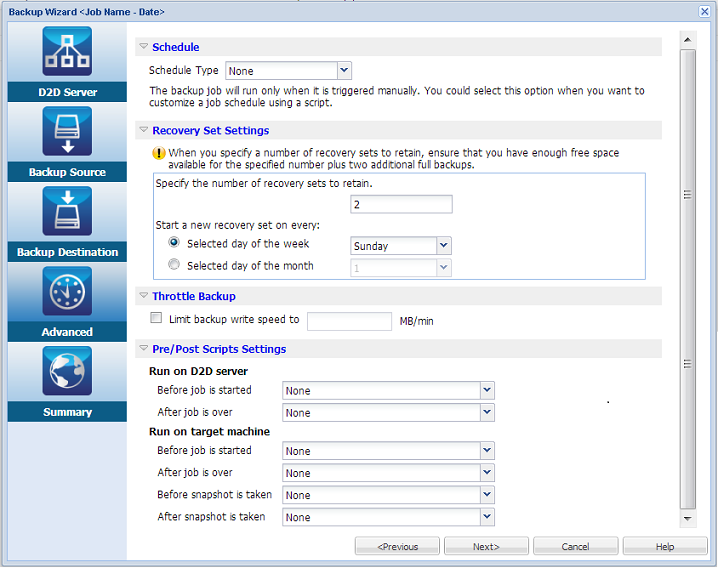The width and height of the screenshot is (718, 568).
Task: Open the day-of-month dropdown showing 1
Action: tap(444, 268)
